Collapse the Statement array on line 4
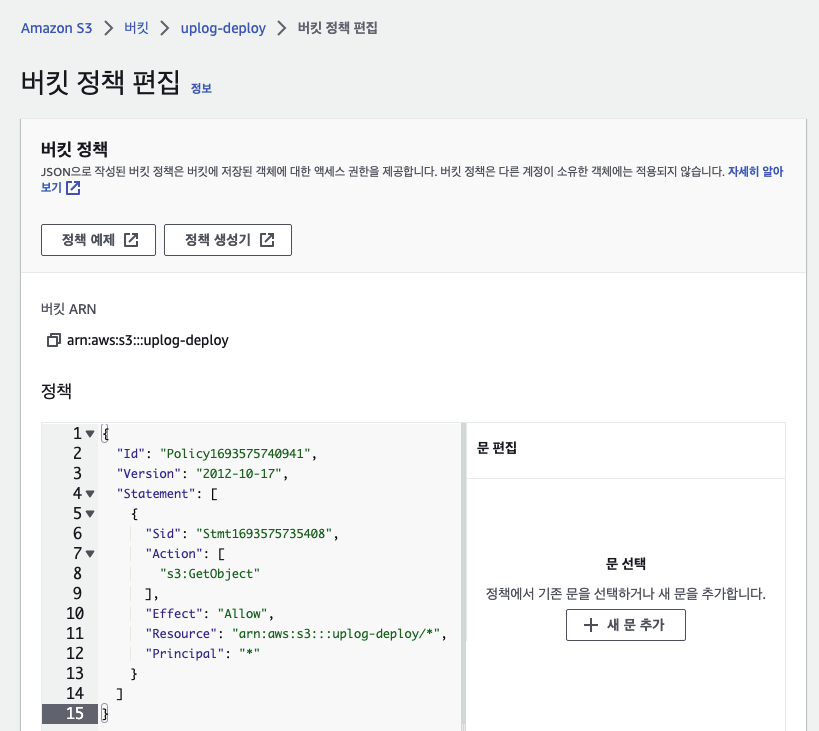This screenshot has height=731, width=819. [x=90, y=493]
